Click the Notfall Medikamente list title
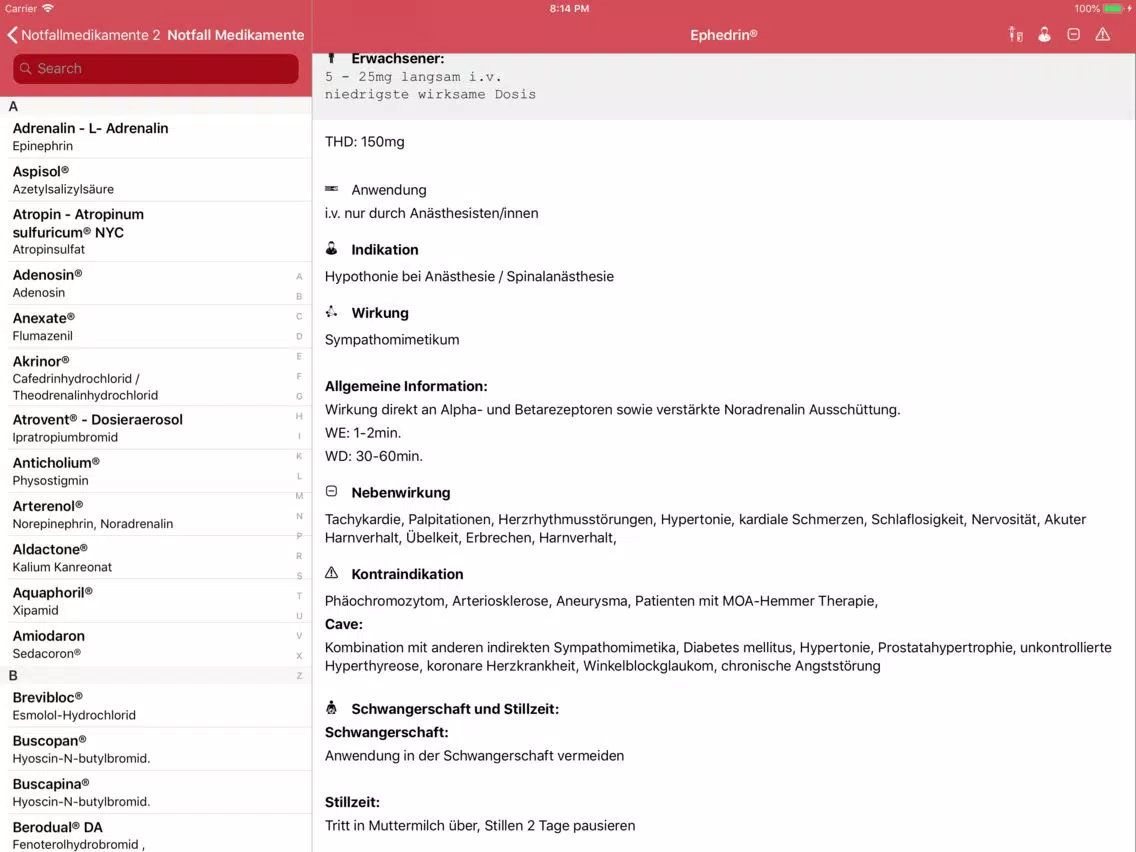 point(235,35)
